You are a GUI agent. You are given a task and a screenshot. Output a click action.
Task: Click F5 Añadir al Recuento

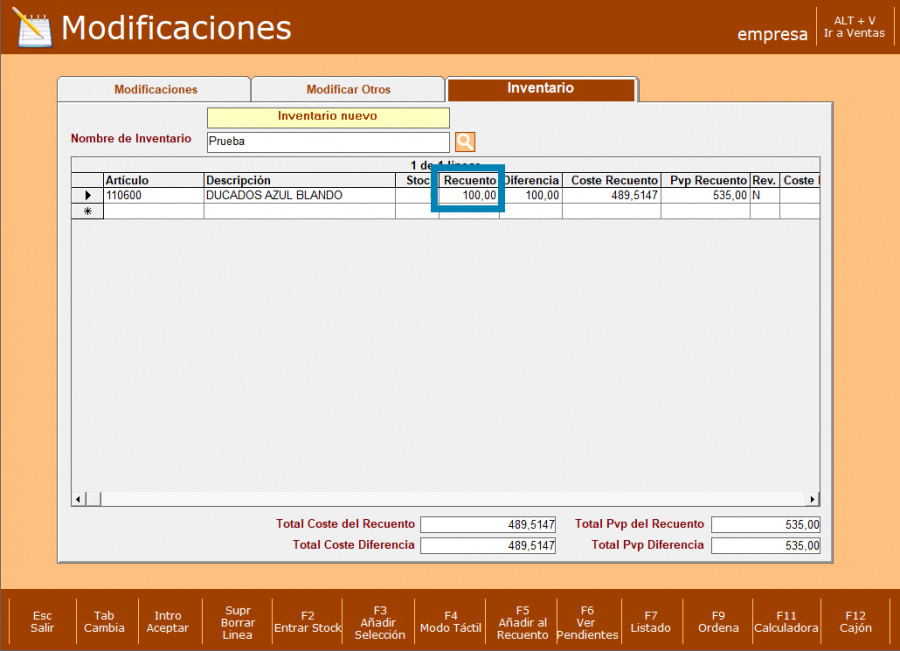coord(522,622)
